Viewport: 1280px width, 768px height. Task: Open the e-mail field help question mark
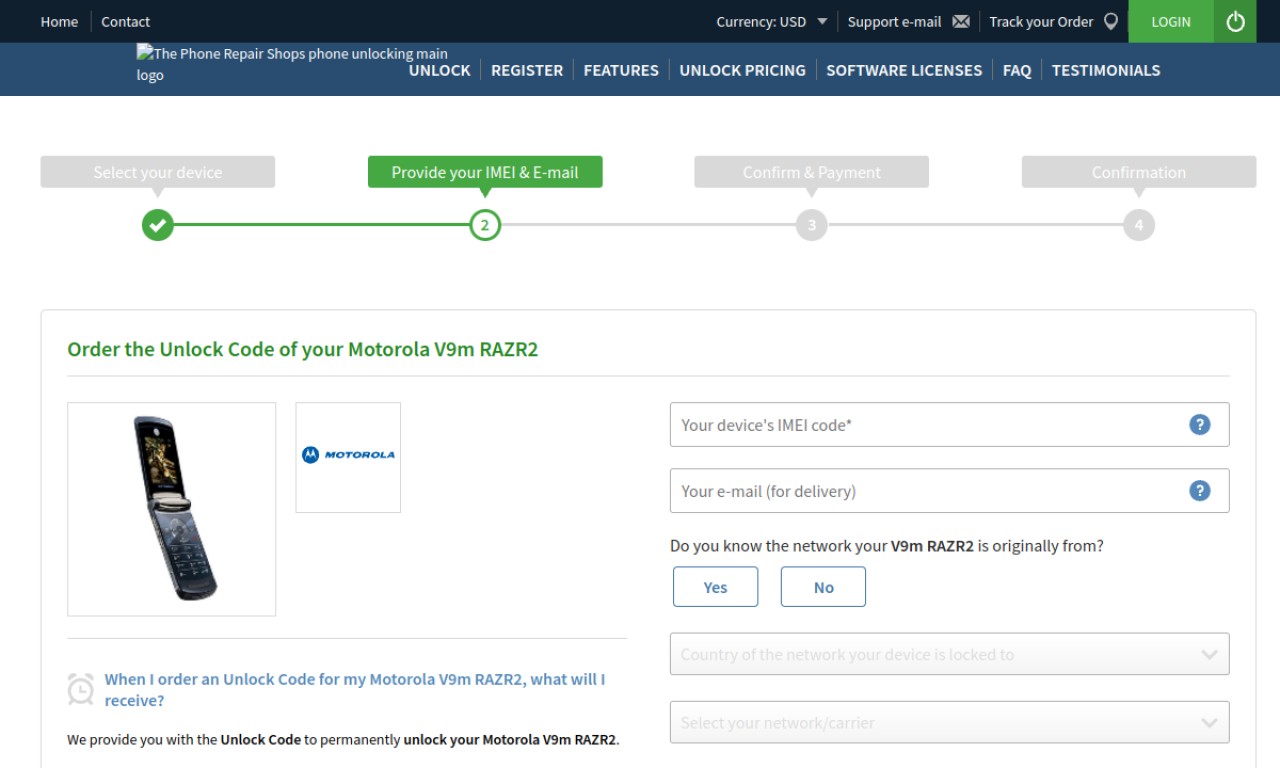(1200, 490)
